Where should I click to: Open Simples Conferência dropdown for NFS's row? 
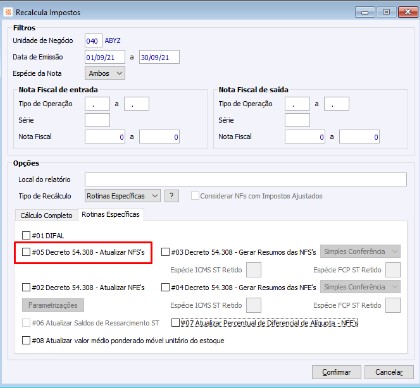[360, 251]
